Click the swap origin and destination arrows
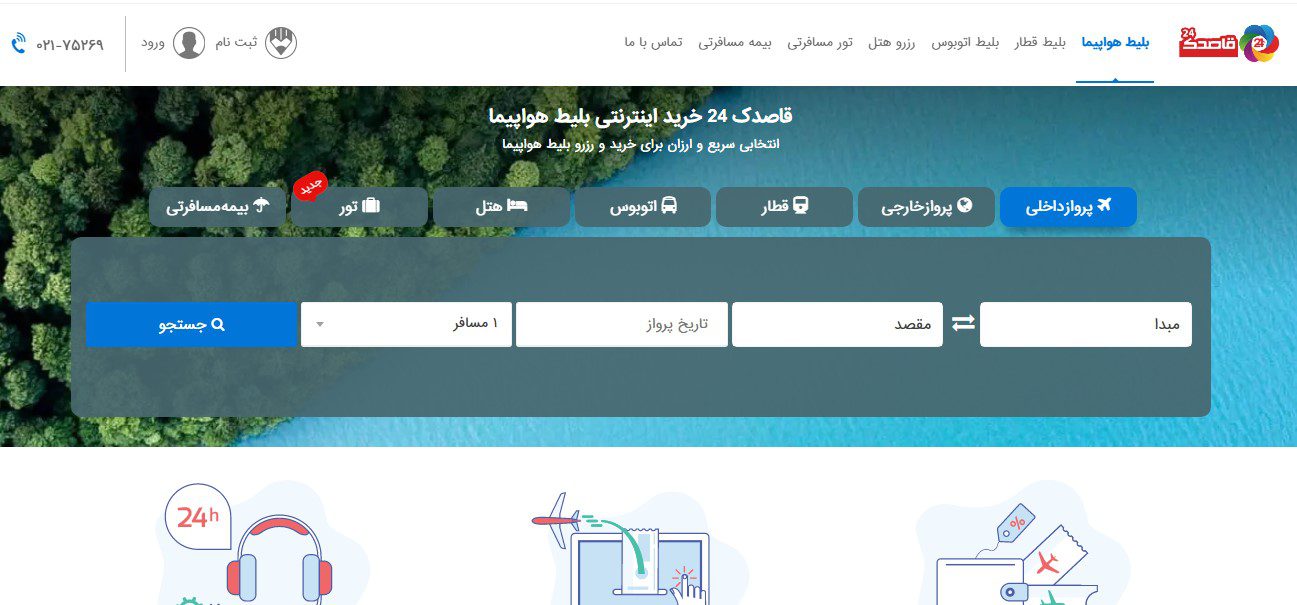 click(x=961, y=323)
